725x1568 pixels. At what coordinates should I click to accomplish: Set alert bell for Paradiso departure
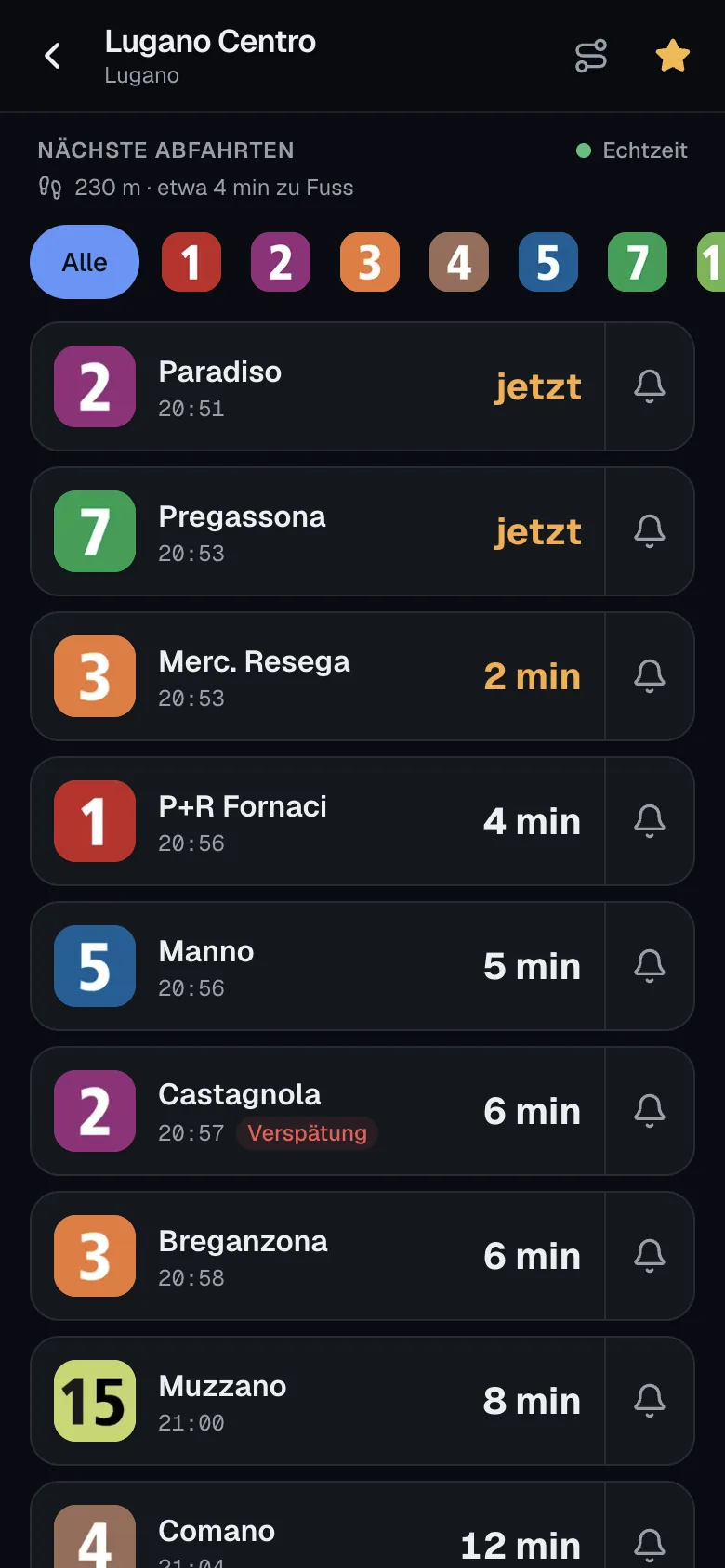tap(650, 386)
